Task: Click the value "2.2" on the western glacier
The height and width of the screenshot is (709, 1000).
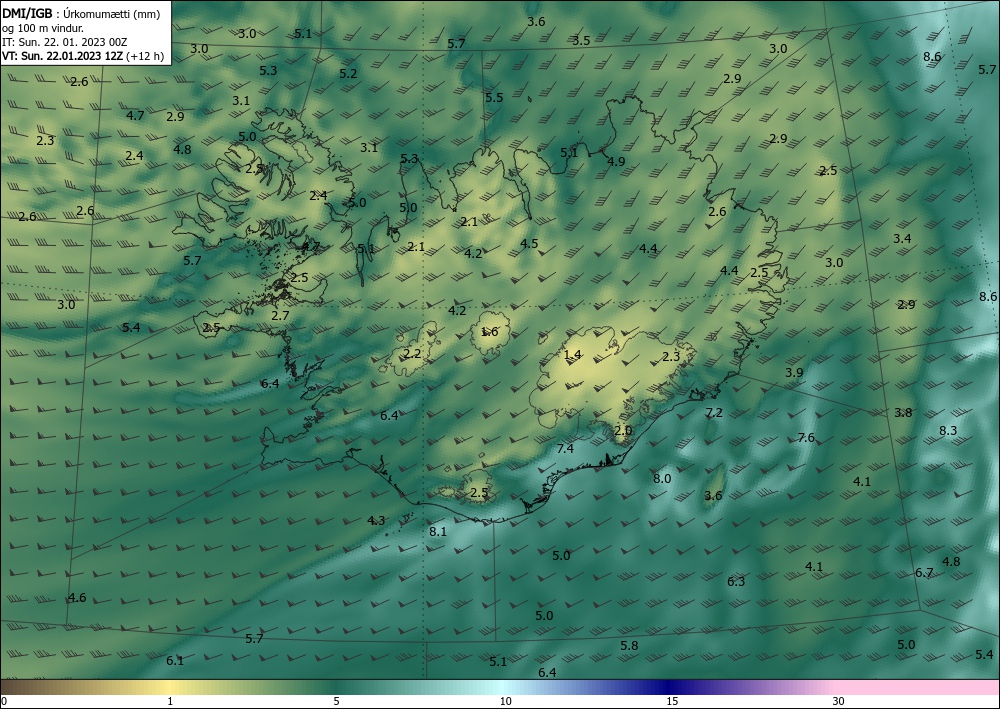Action: [413, 353]
